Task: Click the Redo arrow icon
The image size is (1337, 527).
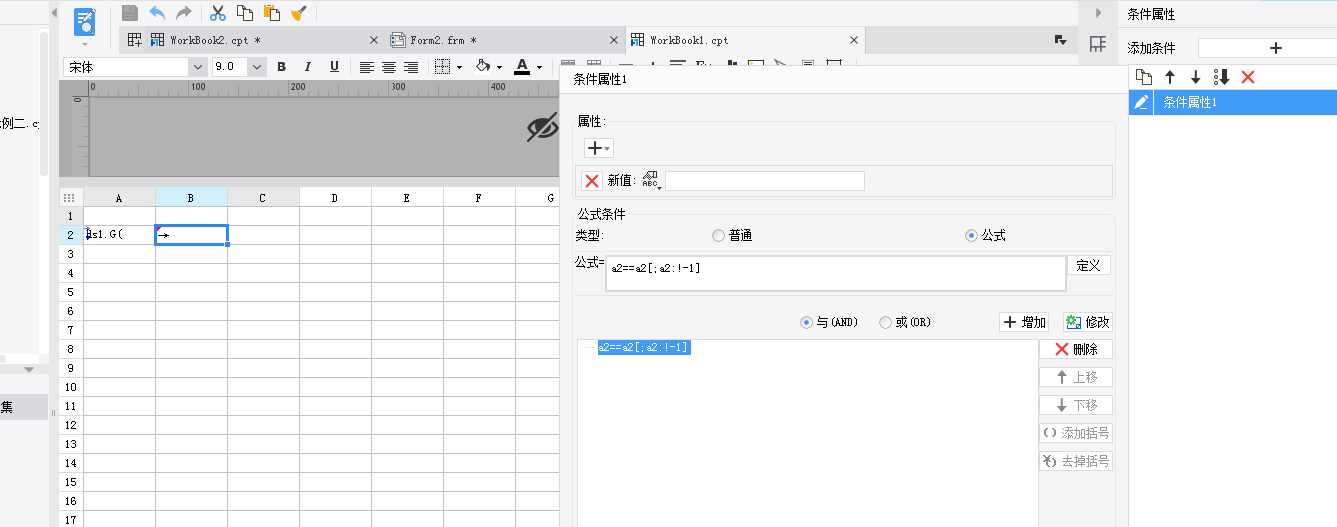Action: coord(183,13)
